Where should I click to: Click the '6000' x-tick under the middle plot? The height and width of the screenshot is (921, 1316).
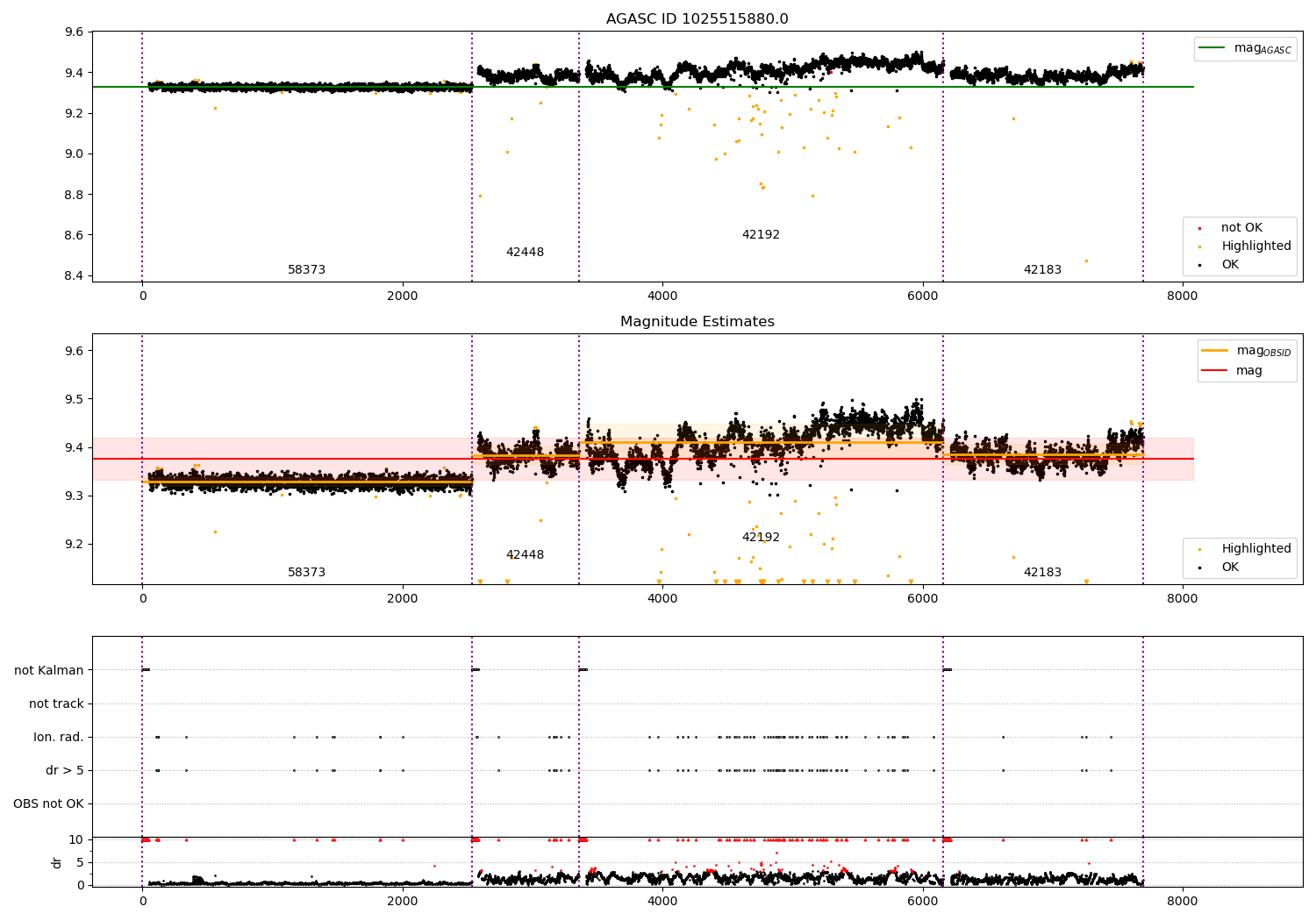(x=922, y=598)
